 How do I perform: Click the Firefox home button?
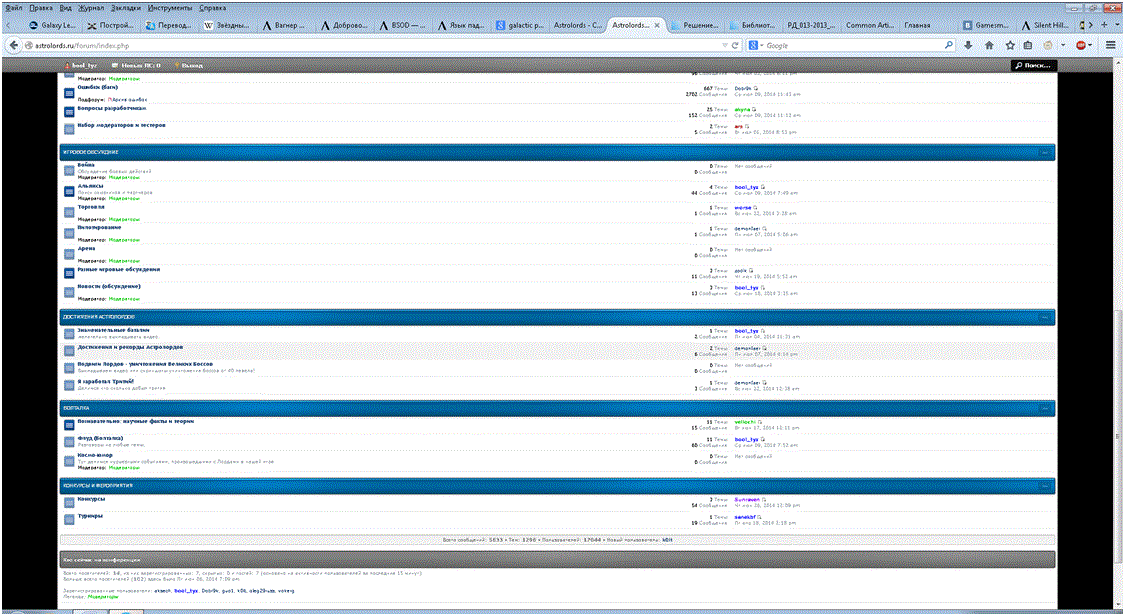point(989,45)
